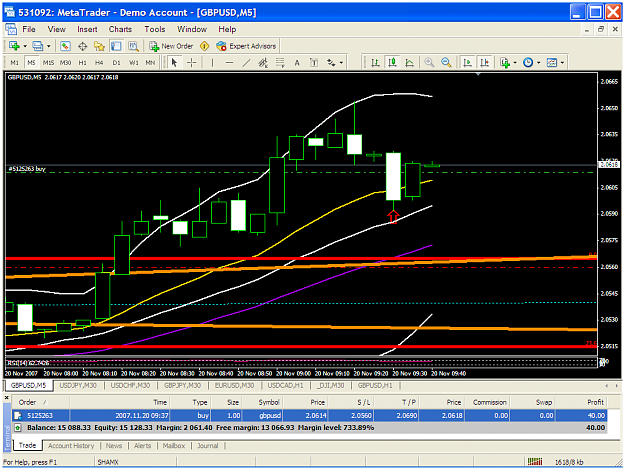Open the File menu
This screenshot has width=625, height=470.
pos(29,29)
